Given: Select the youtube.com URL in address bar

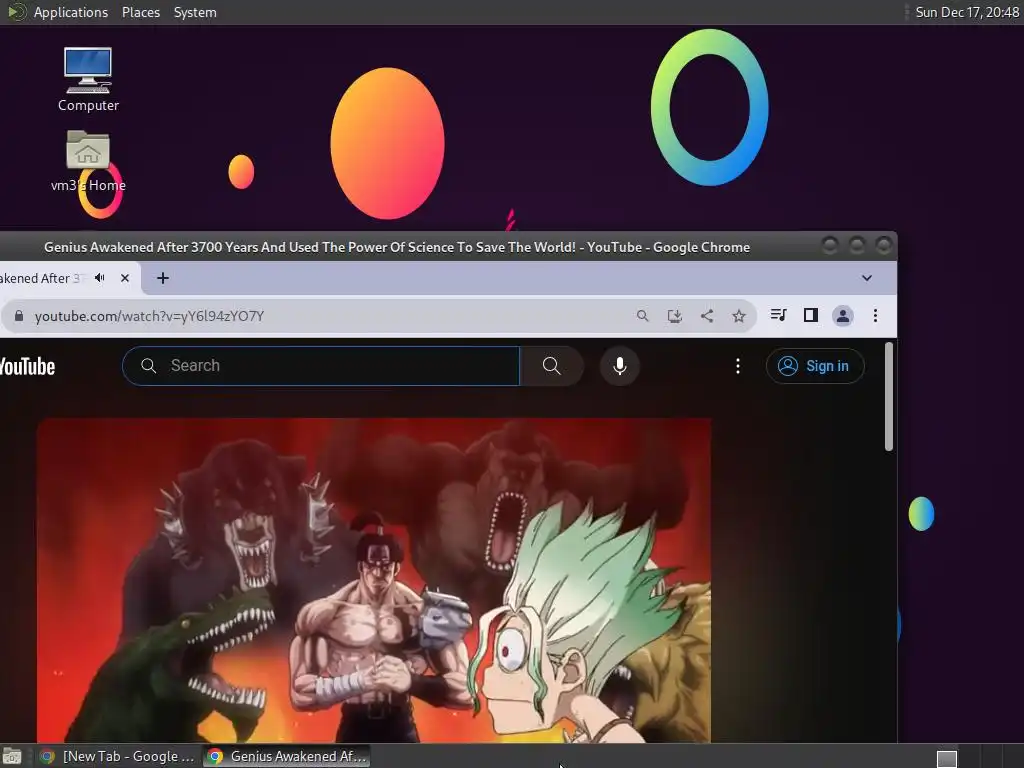Looking at the screenshot, I should tap(150, 316).
